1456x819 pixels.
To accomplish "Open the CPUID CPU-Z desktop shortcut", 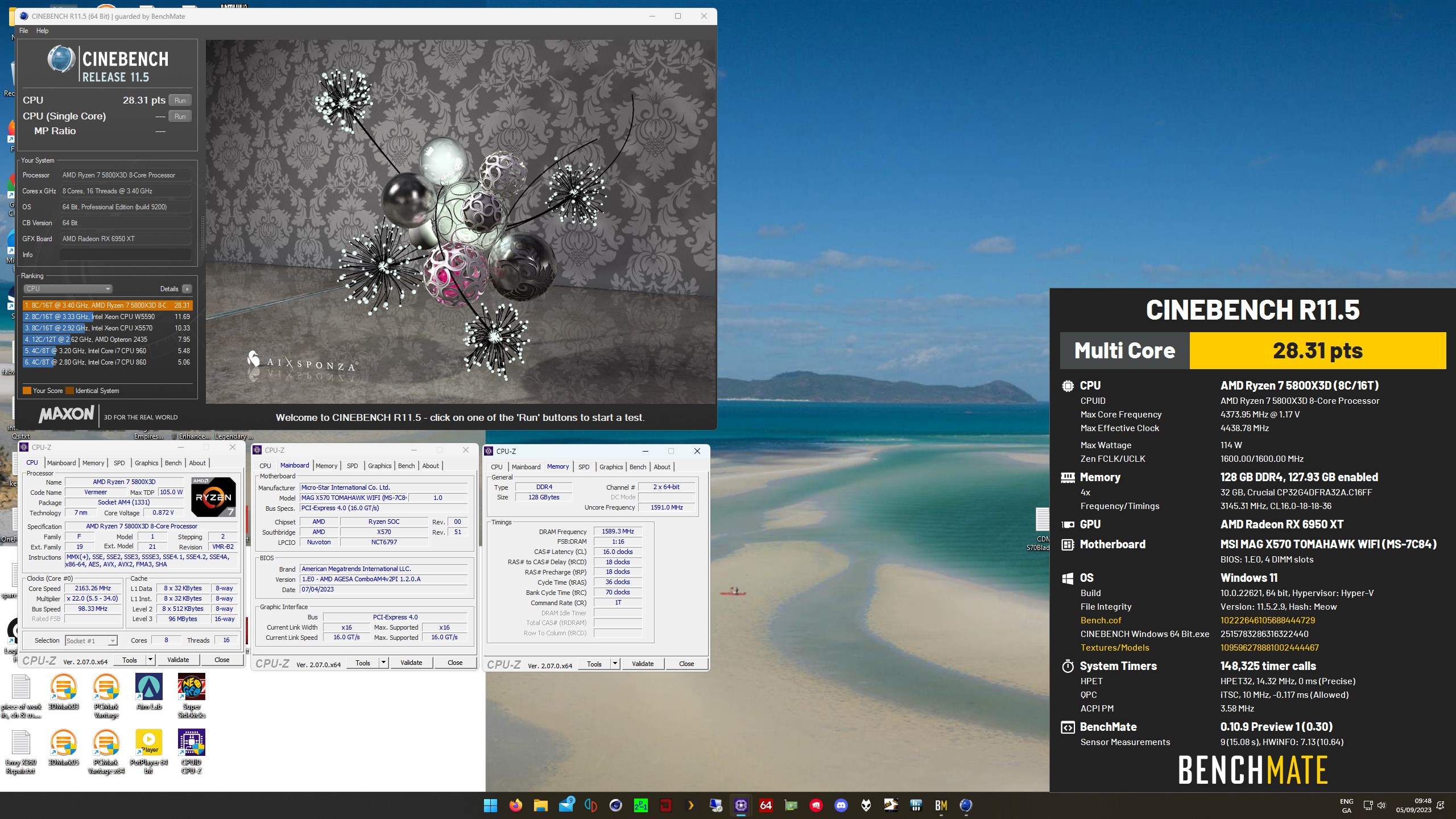I will pyautogui.click(x=192, y=751).
